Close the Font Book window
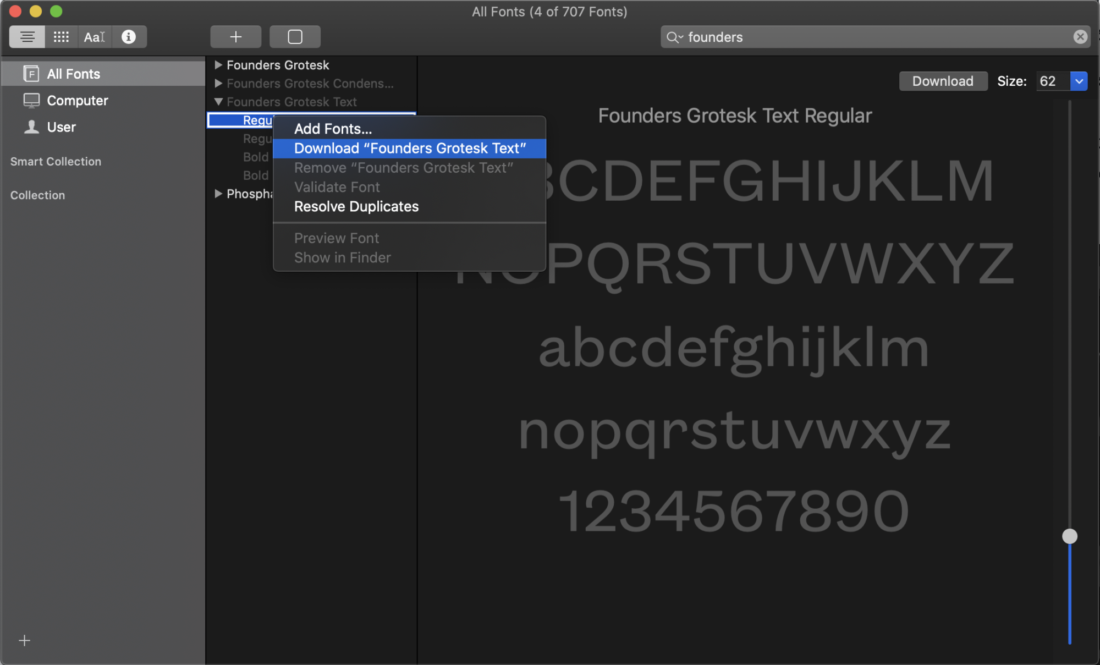The height and width of the screenshot is (665, 1100). [x=15, y=11]
